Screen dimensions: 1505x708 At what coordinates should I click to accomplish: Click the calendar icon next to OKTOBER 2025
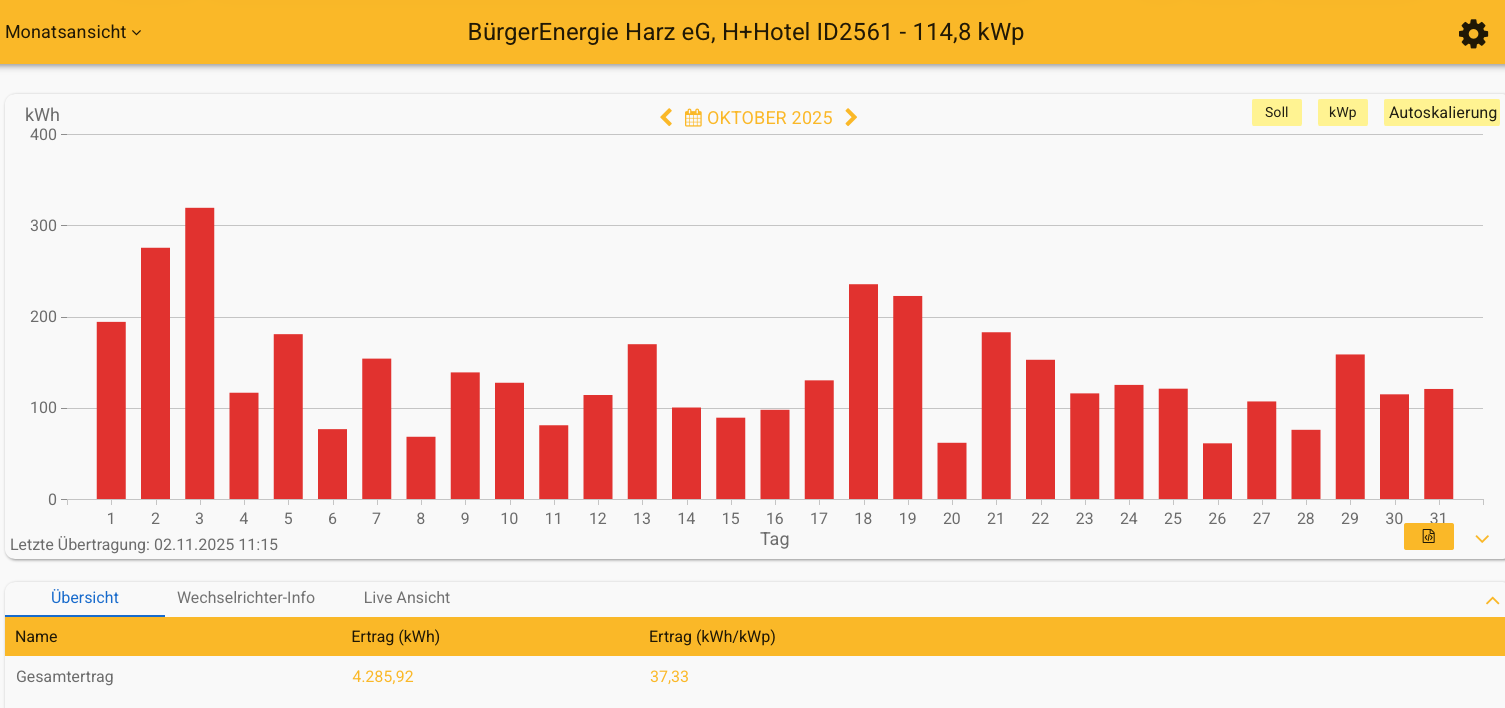(694, 117)
